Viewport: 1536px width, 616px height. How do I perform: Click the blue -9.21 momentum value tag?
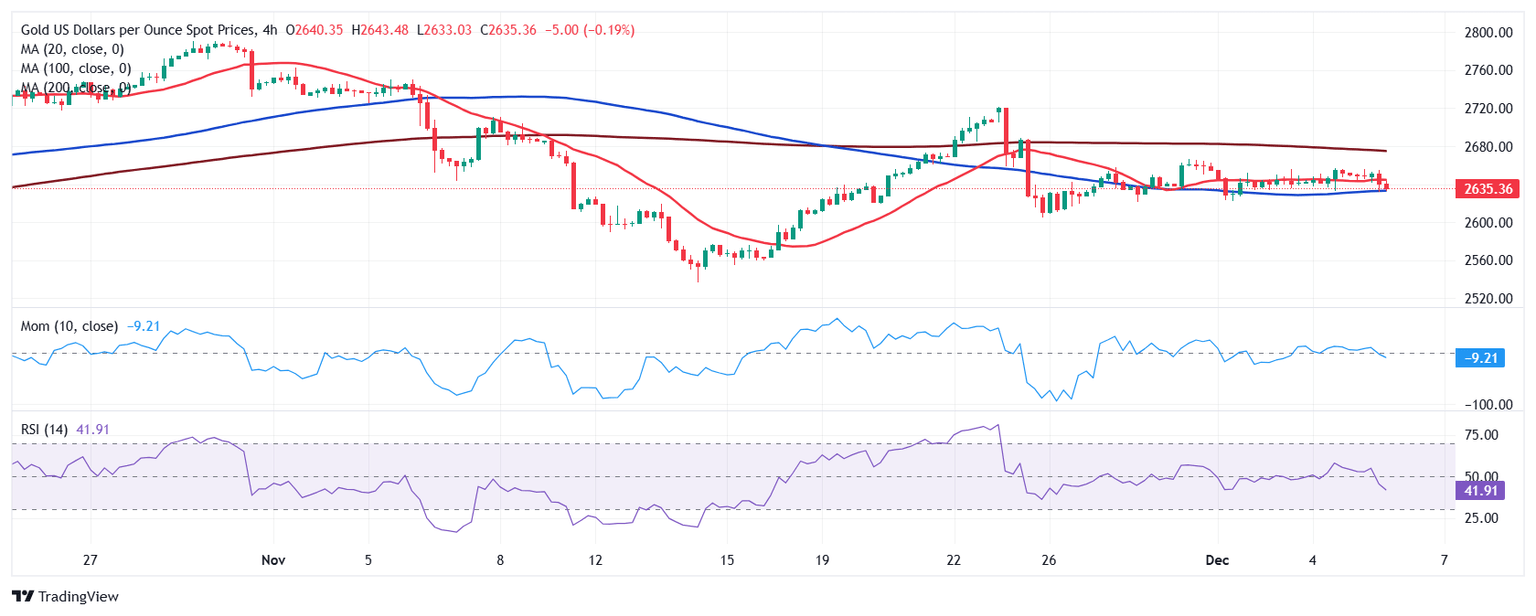[x=1482, y=358]
